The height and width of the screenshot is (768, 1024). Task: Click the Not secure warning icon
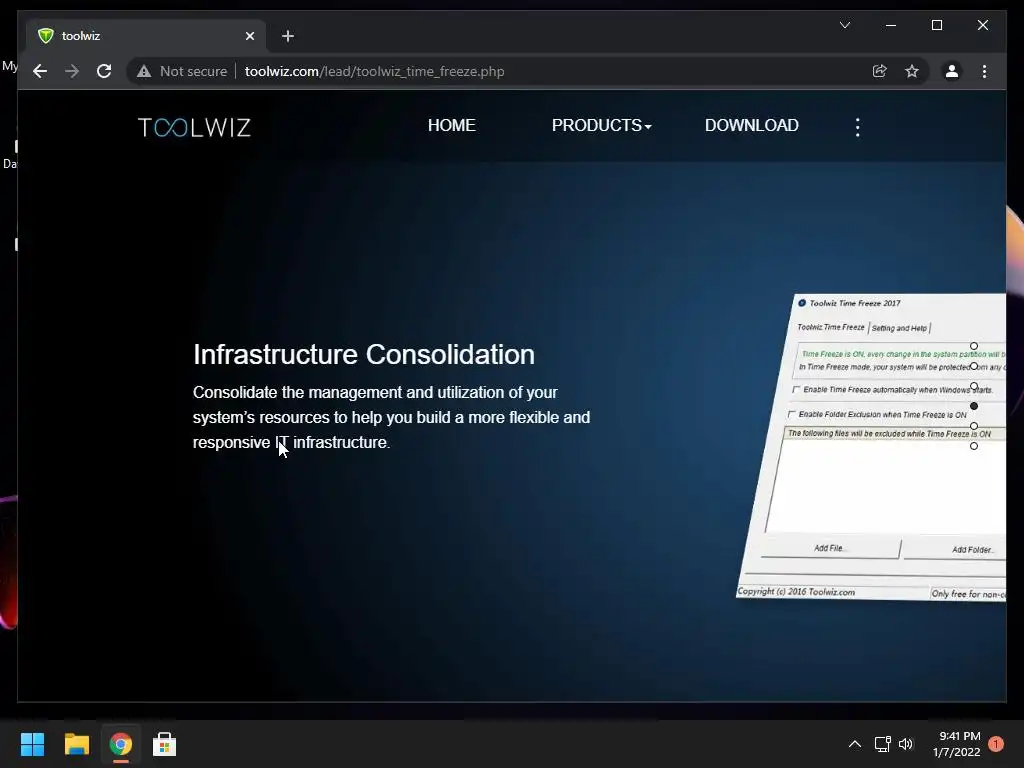pyautogui.click(x=144, y=71)
